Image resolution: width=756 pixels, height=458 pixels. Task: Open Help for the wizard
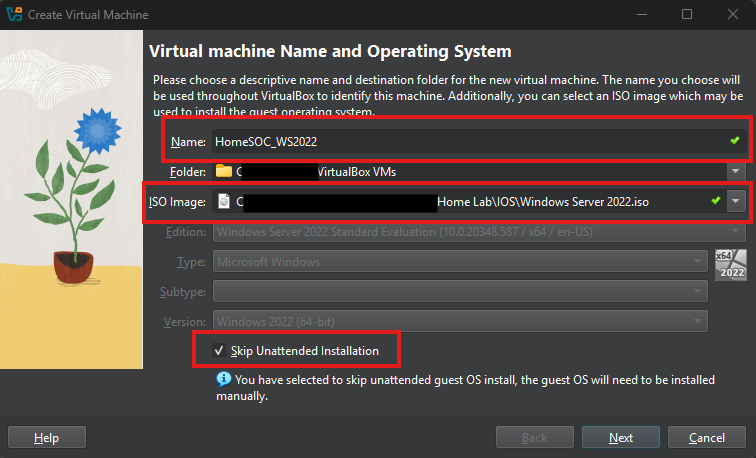pyautogui.click(x=47, y=438)
